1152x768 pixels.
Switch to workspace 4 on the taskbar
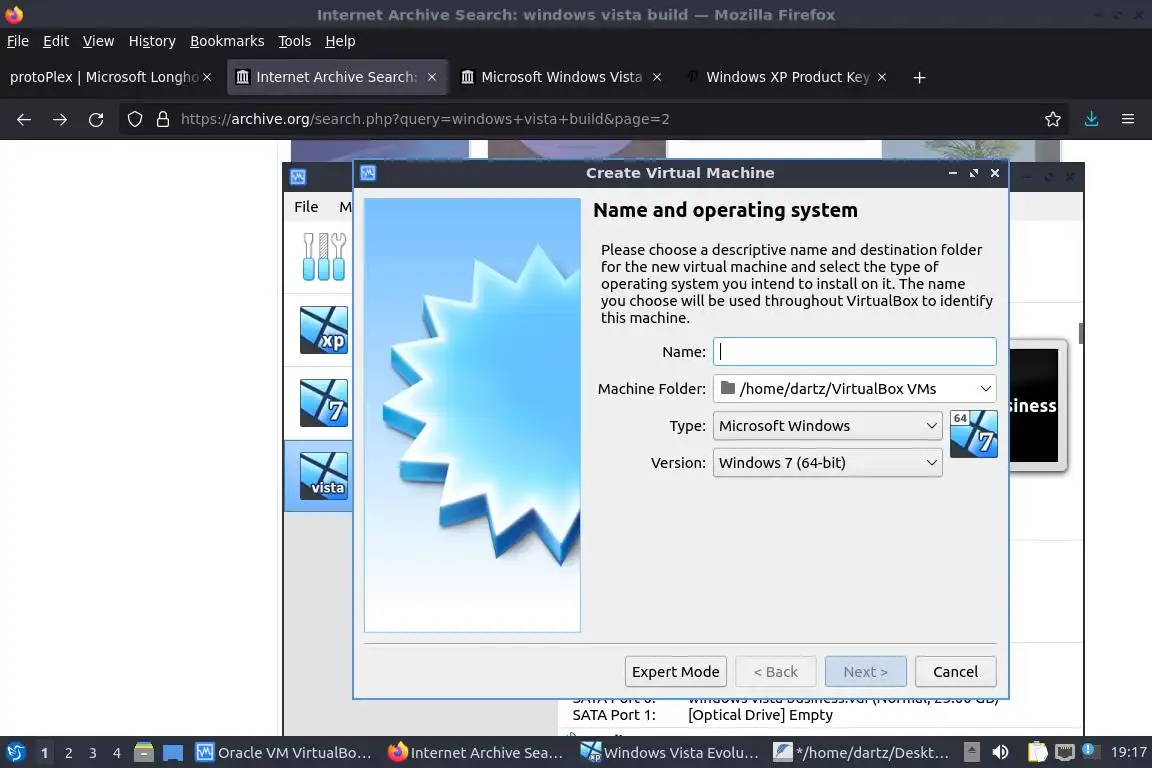coord(117,753)
